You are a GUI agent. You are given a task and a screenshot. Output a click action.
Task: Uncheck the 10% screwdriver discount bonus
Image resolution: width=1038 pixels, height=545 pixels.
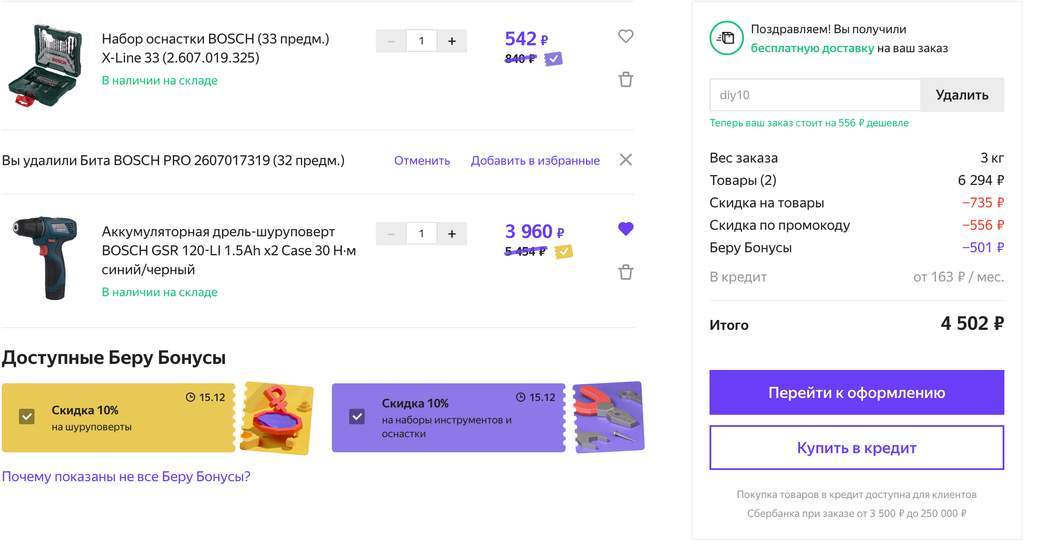pos(27,416)
